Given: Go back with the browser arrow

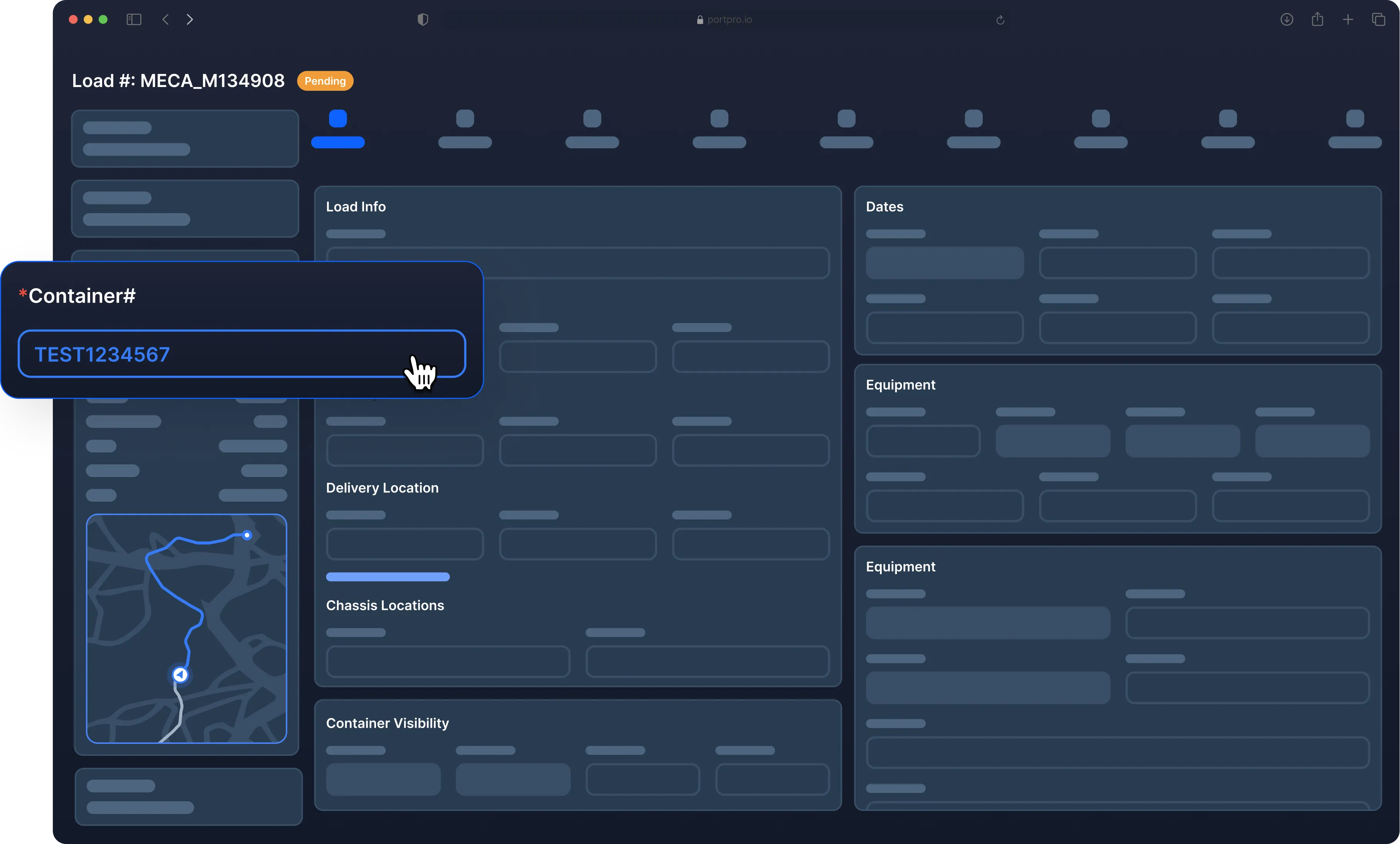Looking at the screenshot, I should pos(165,20).
